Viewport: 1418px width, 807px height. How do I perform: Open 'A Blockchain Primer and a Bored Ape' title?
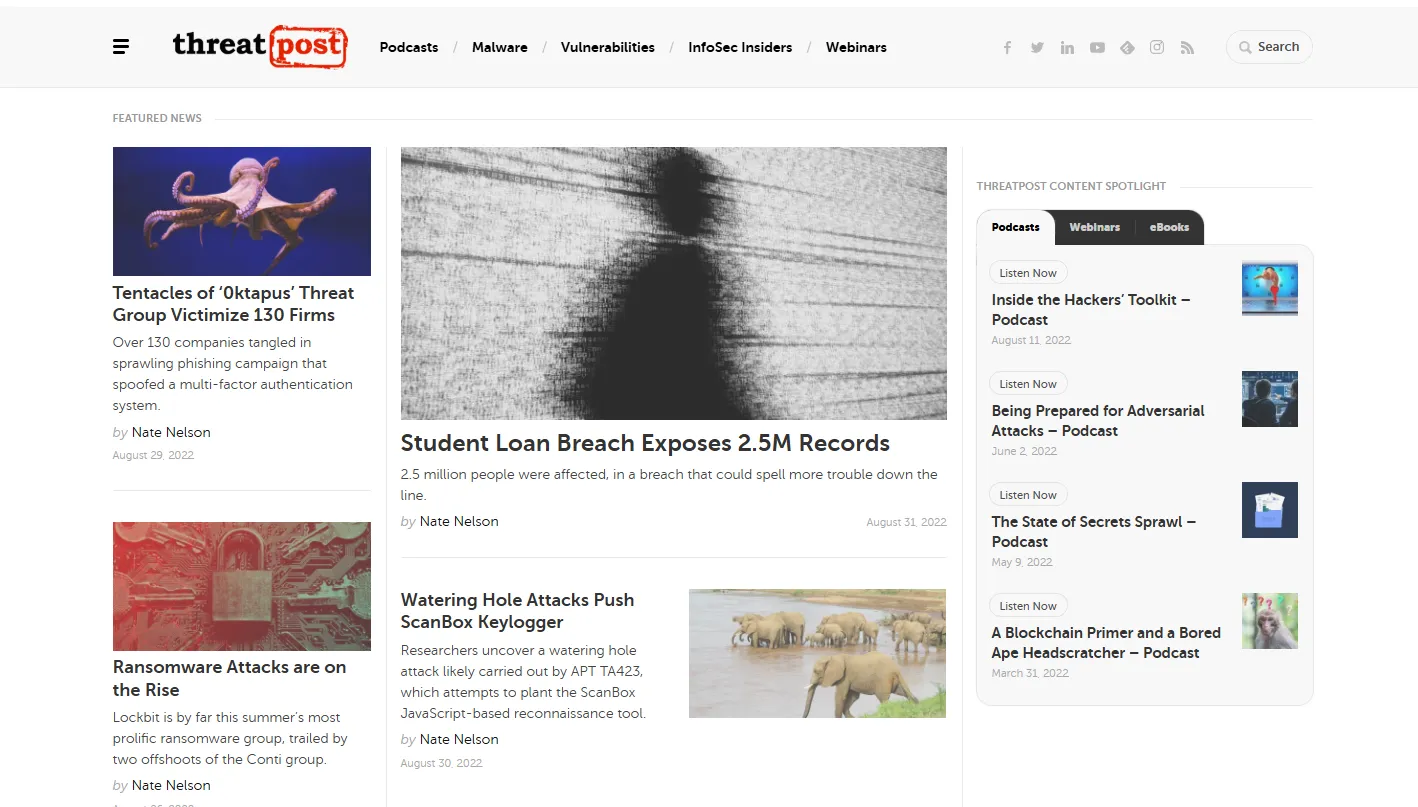coord(1106,643)
